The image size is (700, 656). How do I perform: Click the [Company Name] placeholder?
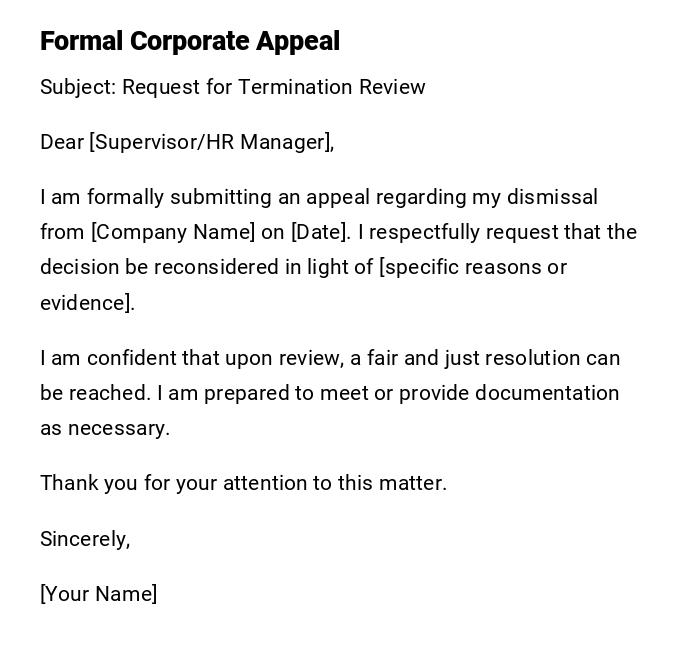tap(173, 232)
